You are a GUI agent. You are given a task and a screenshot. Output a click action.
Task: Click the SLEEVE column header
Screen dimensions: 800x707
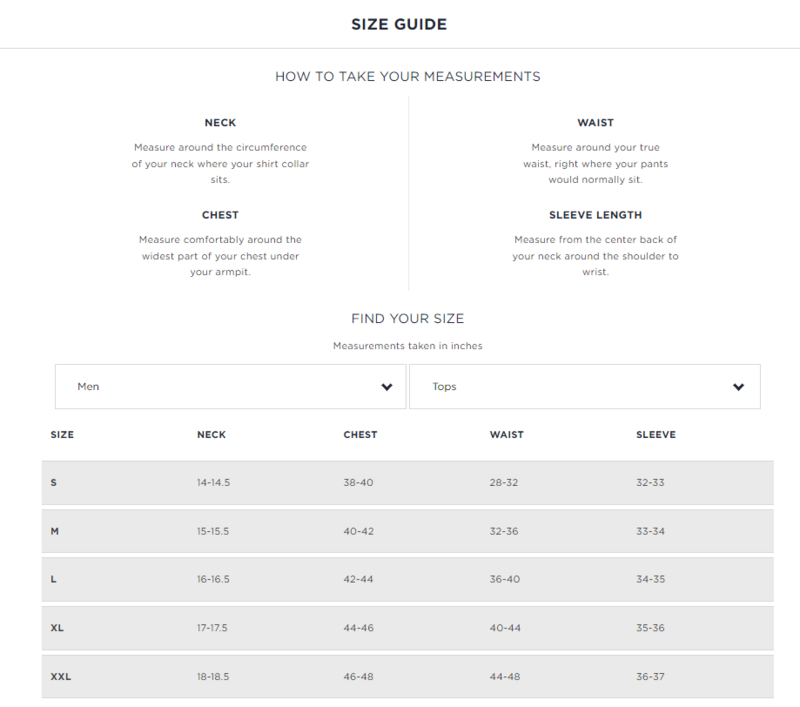coord(656,435)
